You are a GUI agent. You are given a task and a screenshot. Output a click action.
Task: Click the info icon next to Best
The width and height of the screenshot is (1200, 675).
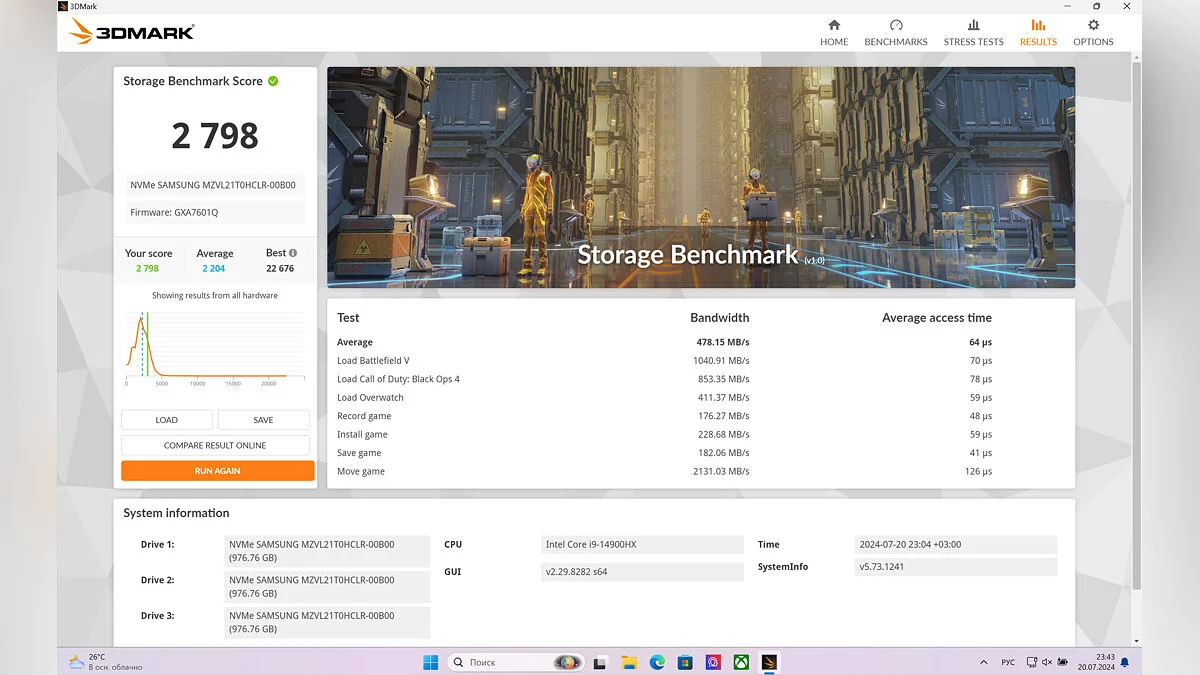(293, 253)
